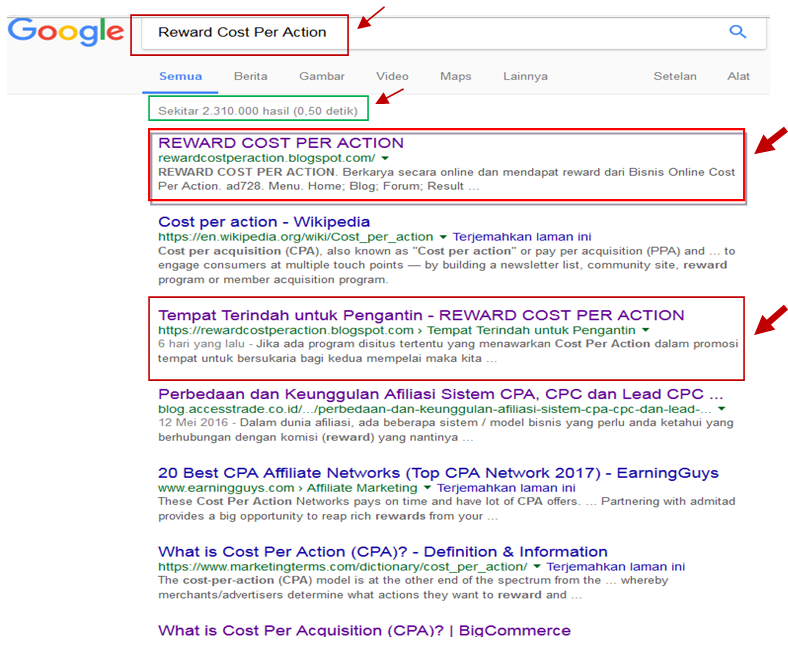Click Terjemahkan laman ini beside Wikipedia URL
The height and width of the screenshot is (651, 788).
tap(522, 237)
